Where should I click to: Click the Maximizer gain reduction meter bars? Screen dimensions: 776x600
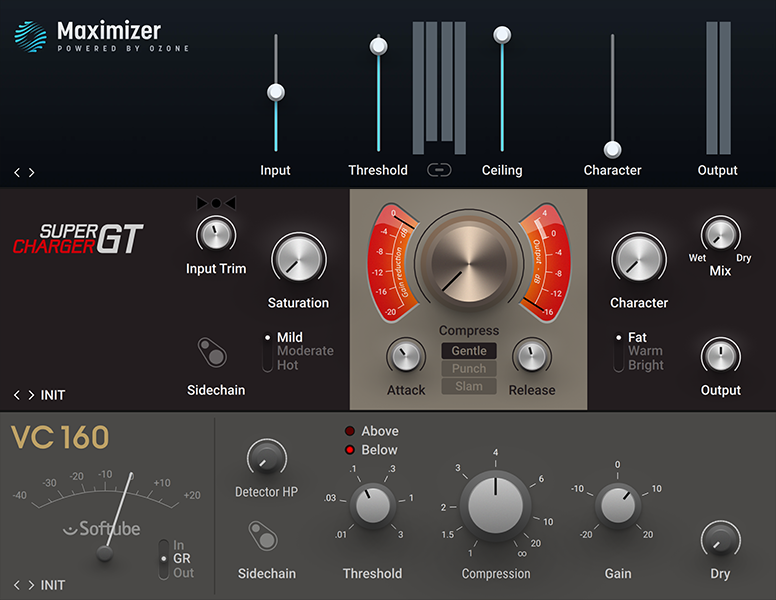(x=439, y=88)
